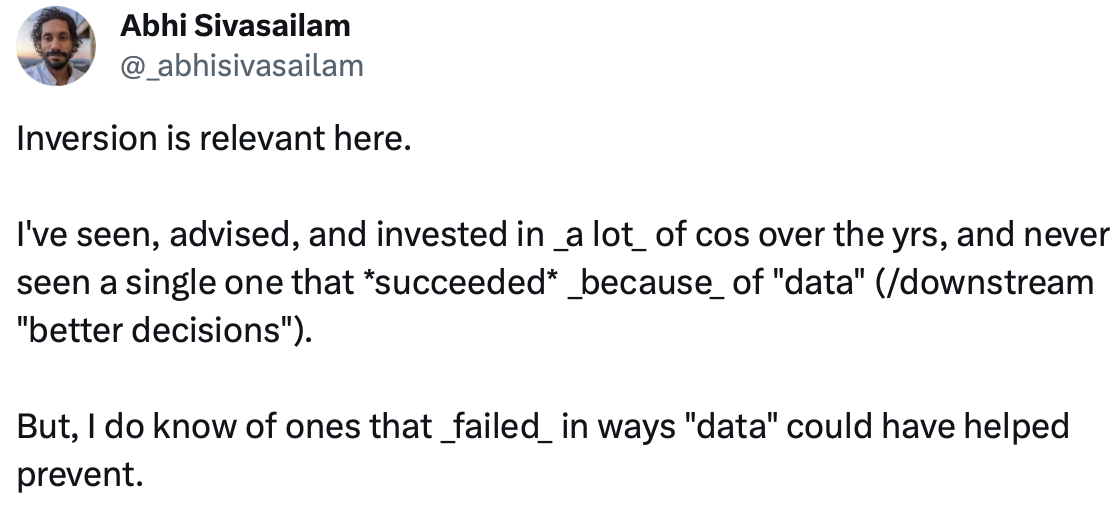Viewport: 1112px width, 528px height.
Task: Click the emphasized phrase "_a lot_"
Action: coord(599,235)
